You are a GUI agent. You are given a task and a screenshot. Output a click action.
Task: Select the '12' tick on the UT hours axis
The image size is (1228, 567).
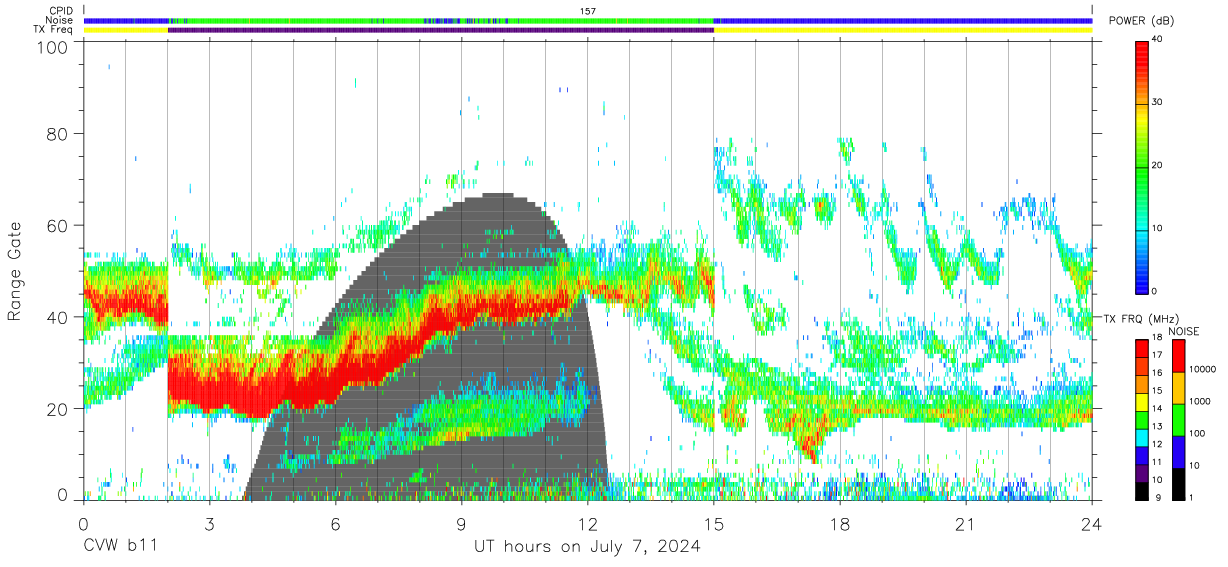coord(588,523)
